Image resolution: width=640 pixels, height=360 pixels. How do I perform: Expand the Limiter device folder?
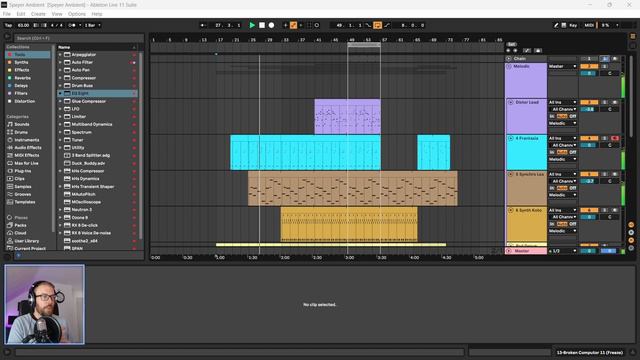[x=60, y=117]
